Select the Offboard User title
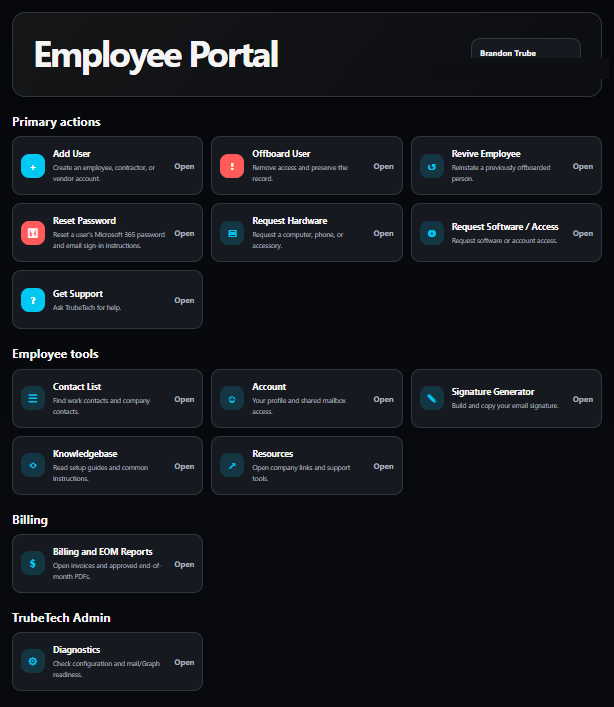The image size is (614, 707). [281, 154]
